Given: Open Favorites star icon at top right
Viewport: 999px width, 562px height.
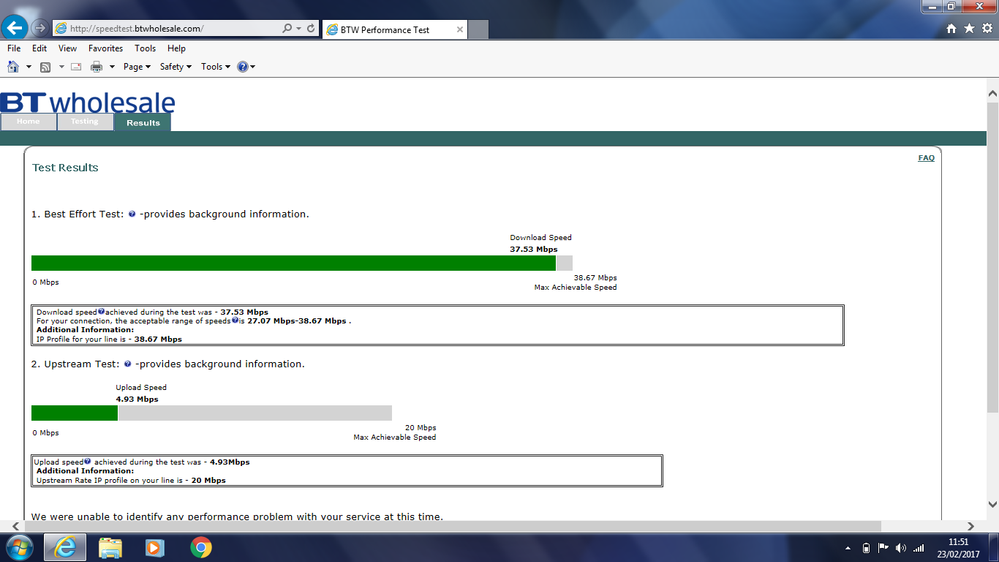Looking at the screenshot, I should click(969, 28).
